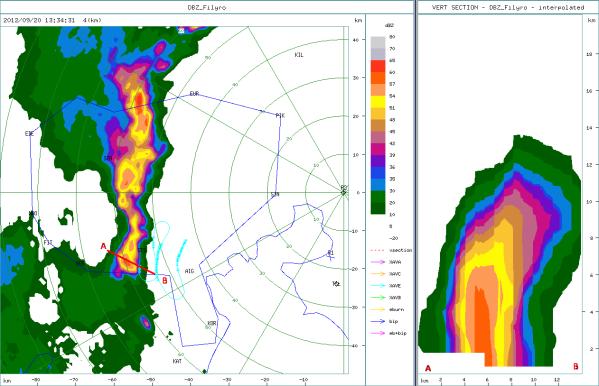599x386 pixels.
Task: Click the orange core in vertical section
Action: click(482, 325)
